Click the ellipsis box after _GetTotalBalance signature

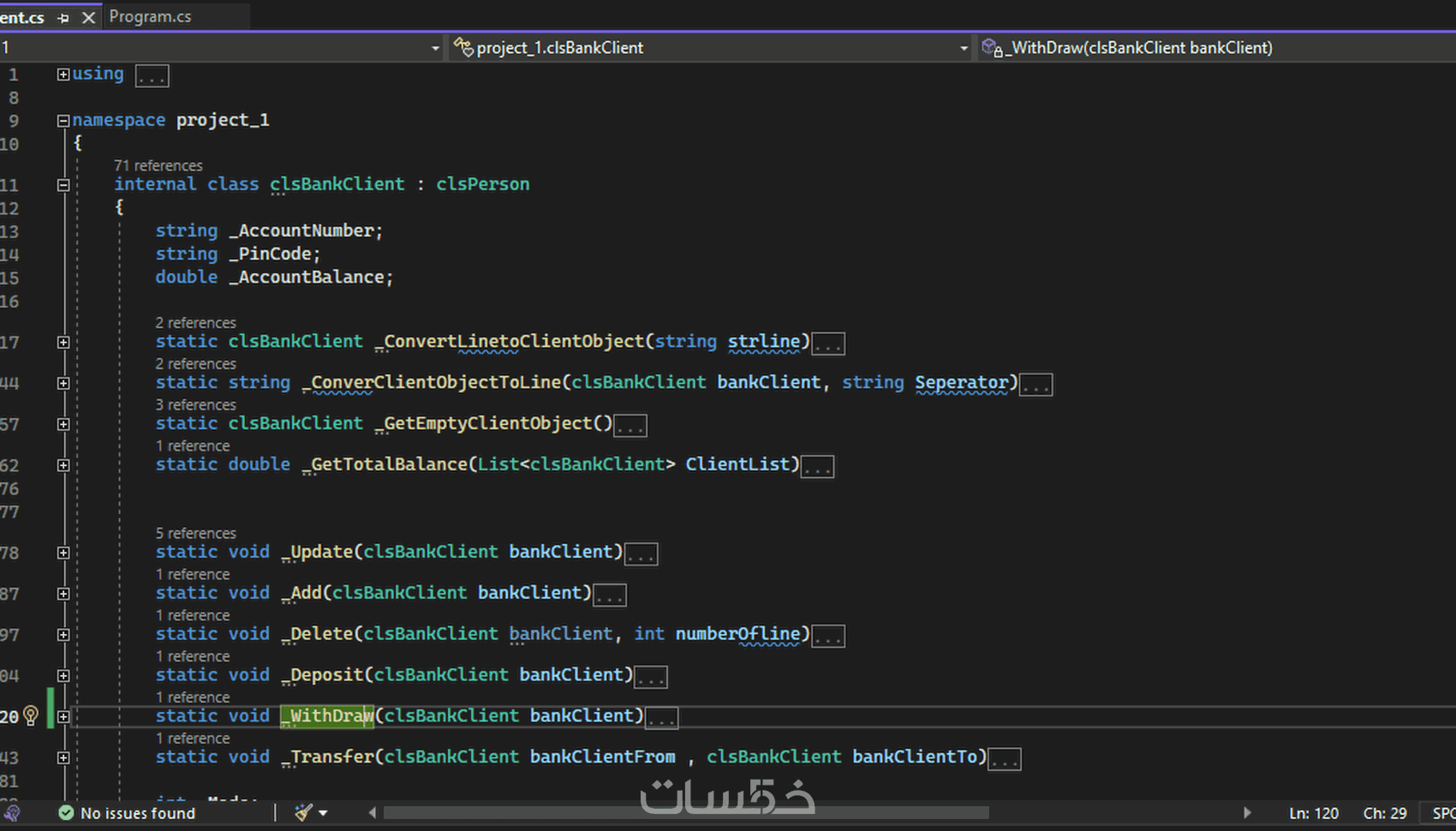(x=818, y=467)
